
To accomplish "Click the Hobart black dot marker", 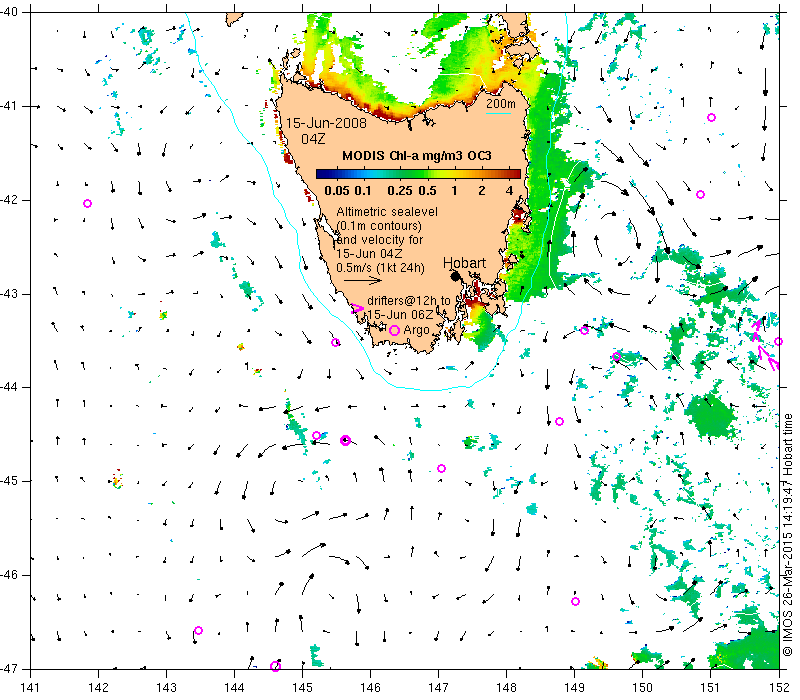I will click(456, 277).
